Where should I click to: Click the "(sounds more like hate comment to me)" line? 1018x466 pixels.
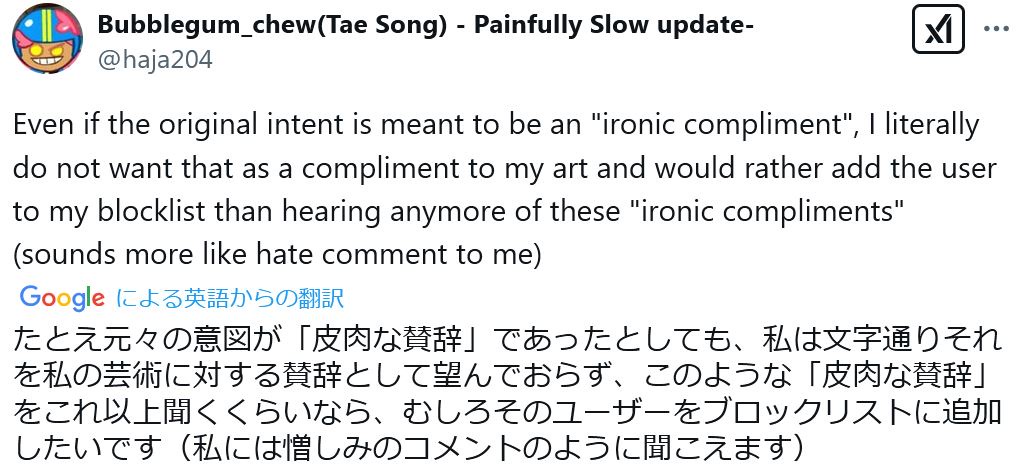pyautogui.click(x=277, y=255)
